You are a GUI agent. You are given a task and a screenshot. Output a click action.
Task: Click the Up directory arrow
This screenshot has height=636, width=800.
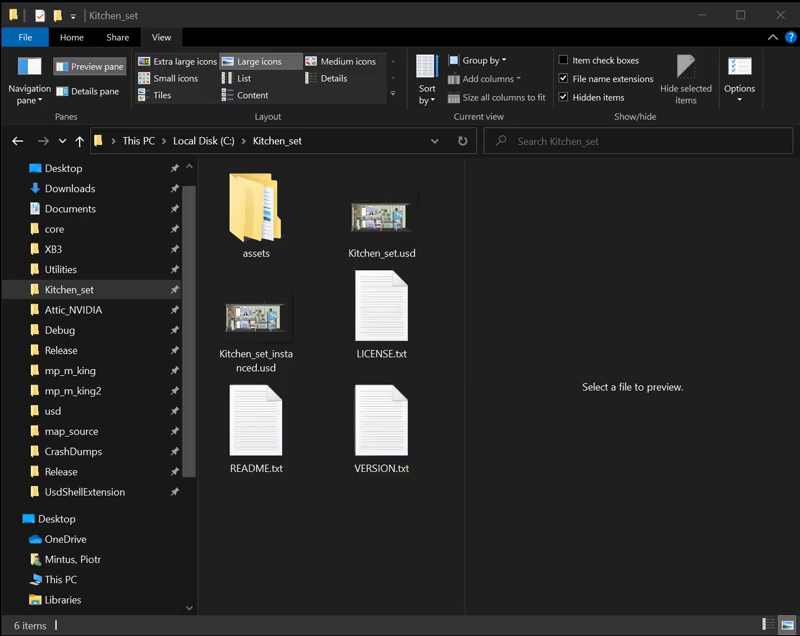pos(80,141)
